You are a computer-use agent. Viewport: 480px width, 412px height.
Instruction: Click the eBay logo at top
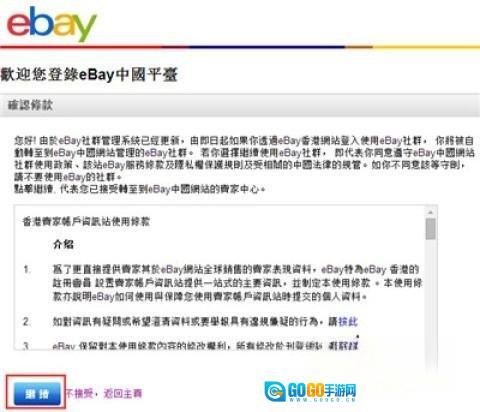pyautogui.click(x=52, y=24)
